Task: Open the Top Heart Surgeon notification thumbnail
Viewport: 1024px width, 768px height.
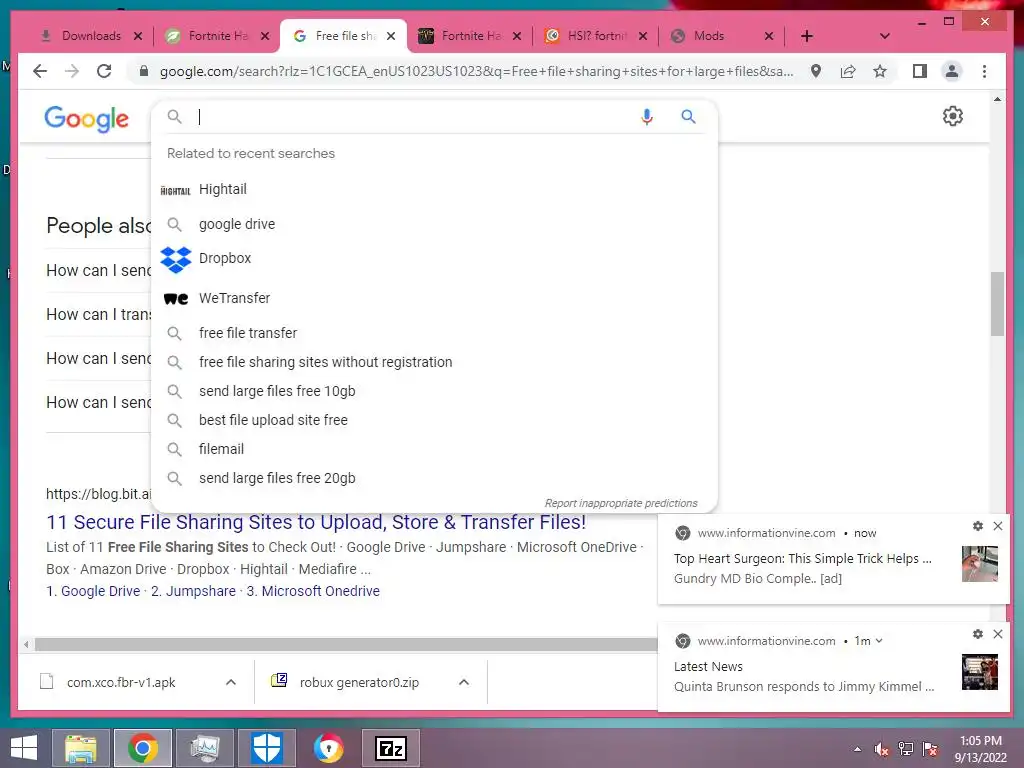Action: point(980,564)
